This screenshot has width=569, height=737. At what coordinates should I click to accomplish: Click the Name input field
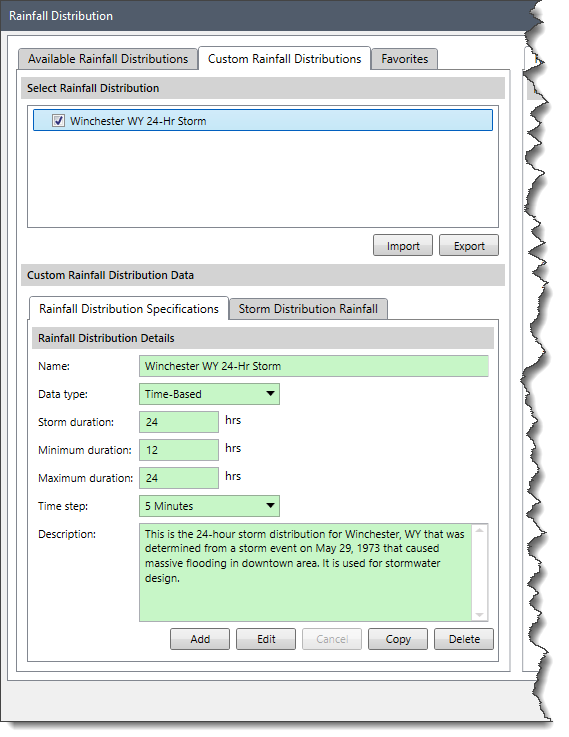point(313,366)
